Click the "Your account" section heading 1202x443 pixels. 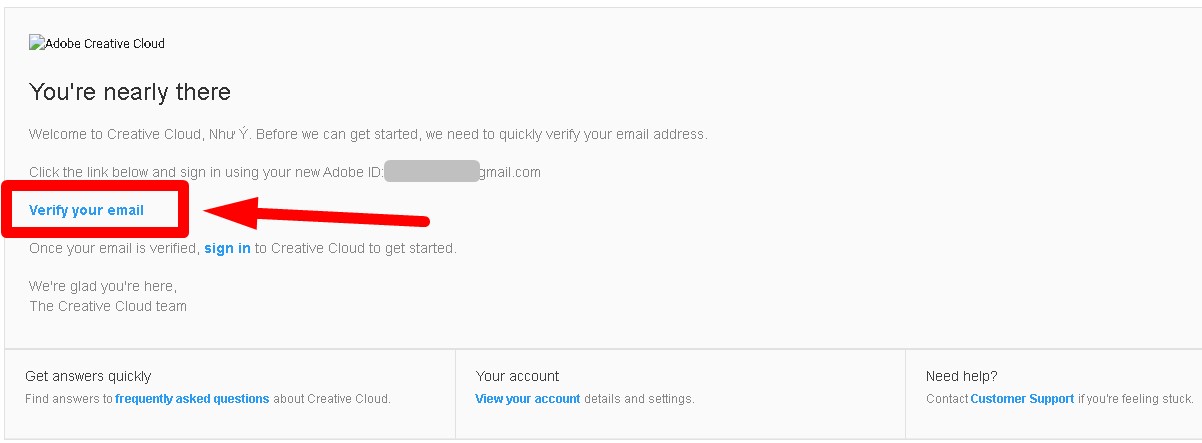(517, 376)
